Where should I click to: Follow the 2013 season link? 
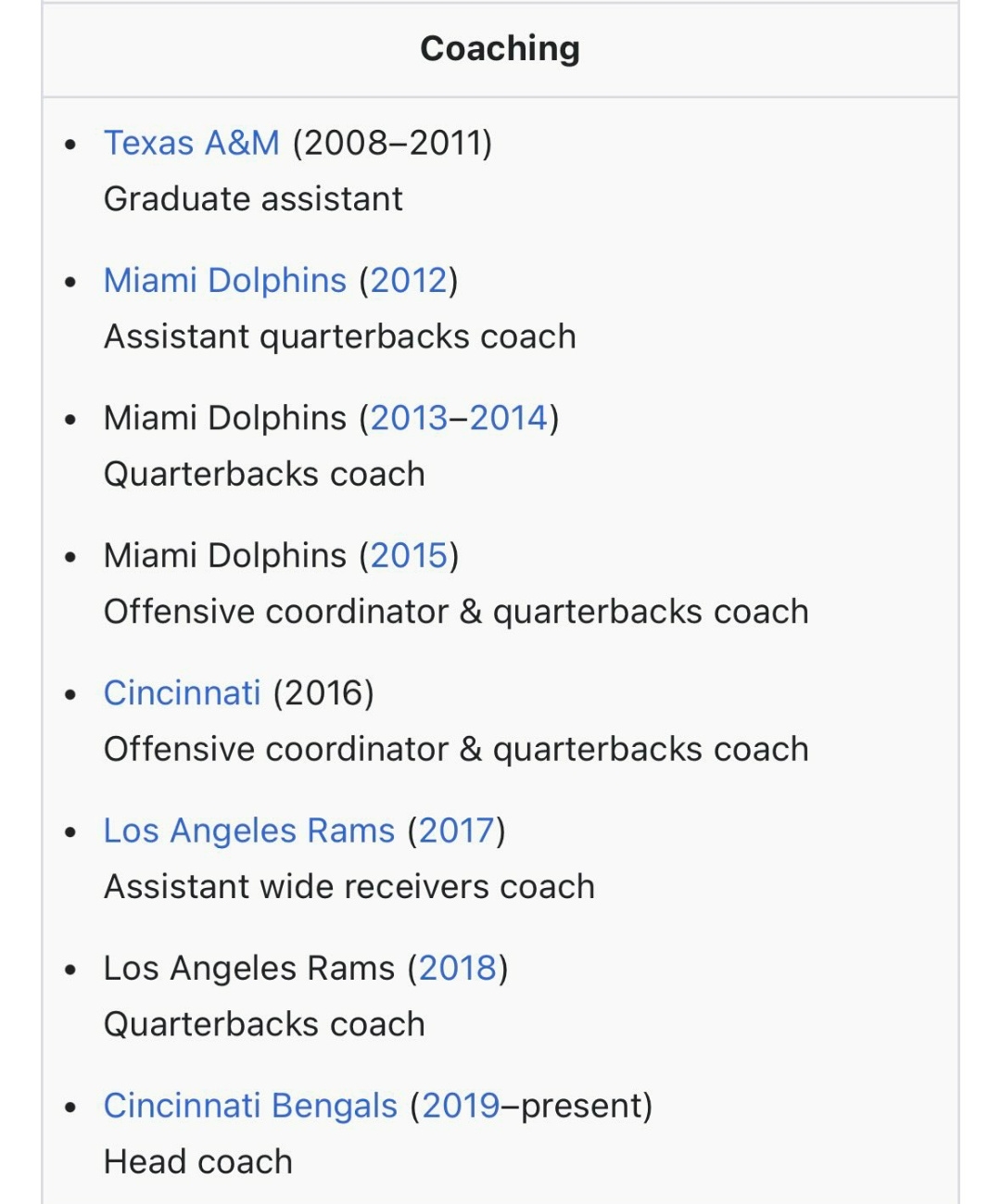pos(409,418)
